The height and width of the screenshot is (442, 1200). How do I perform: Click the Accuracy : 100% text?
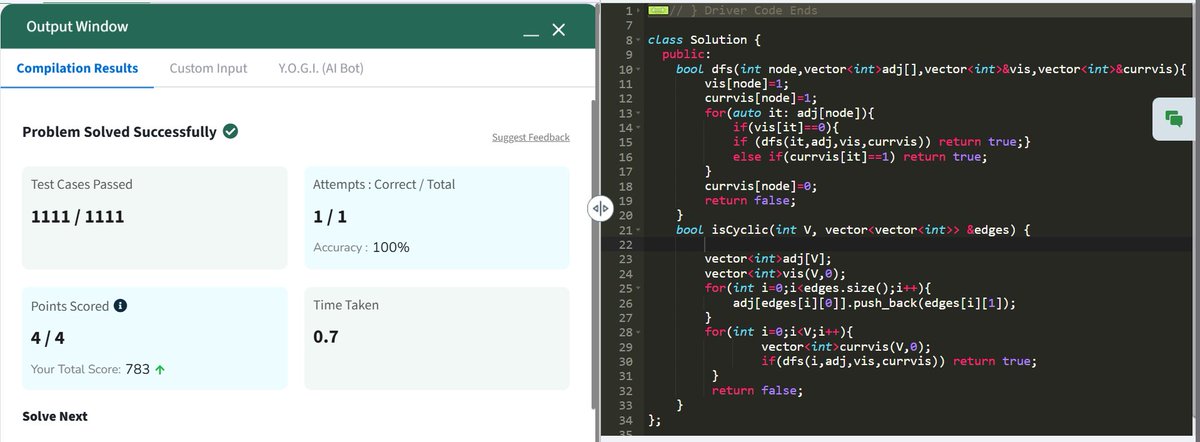pyautogui.click(x=361, y=247)
